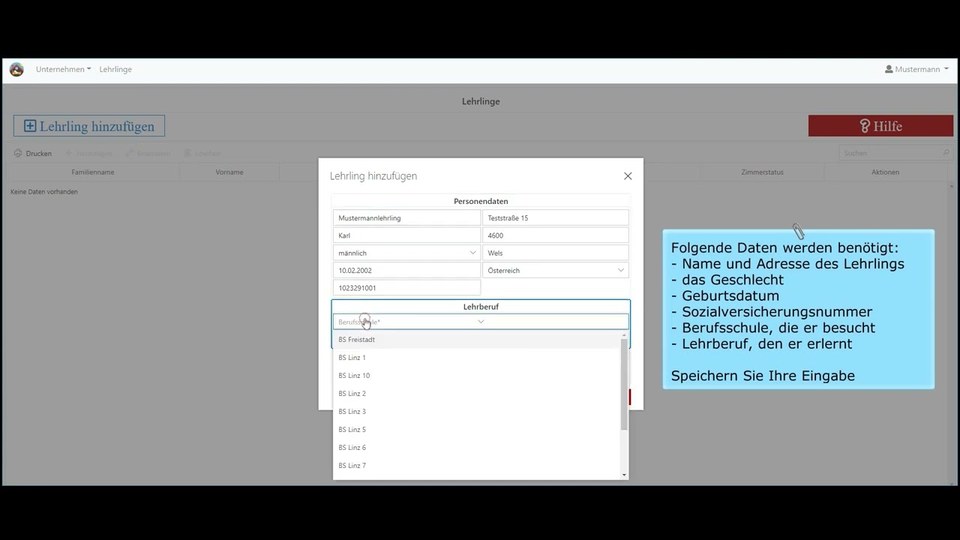Collapse the Berufsschule dropdown arrow
This screenshot has width=960, height=540.
tap(481, 321)
